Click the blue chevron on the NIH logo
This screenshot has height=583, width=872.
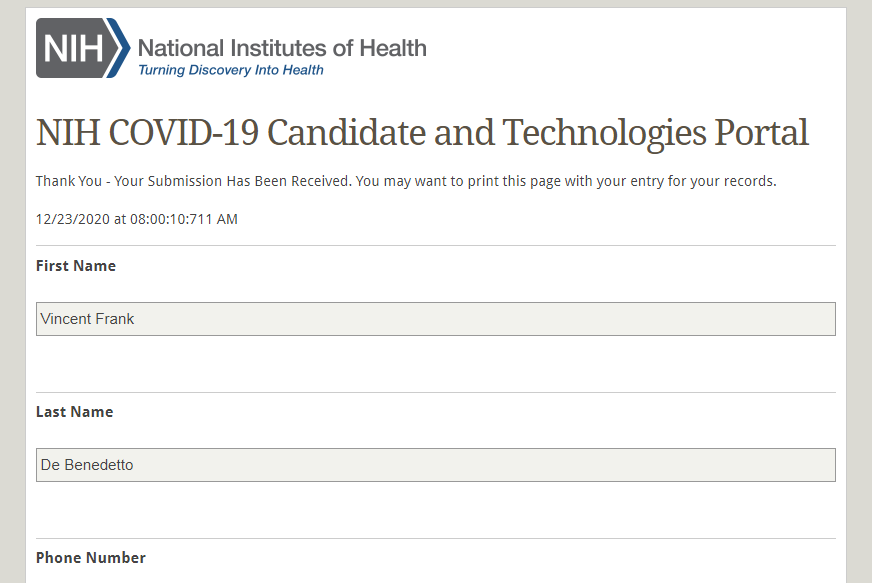coord(120,48)
